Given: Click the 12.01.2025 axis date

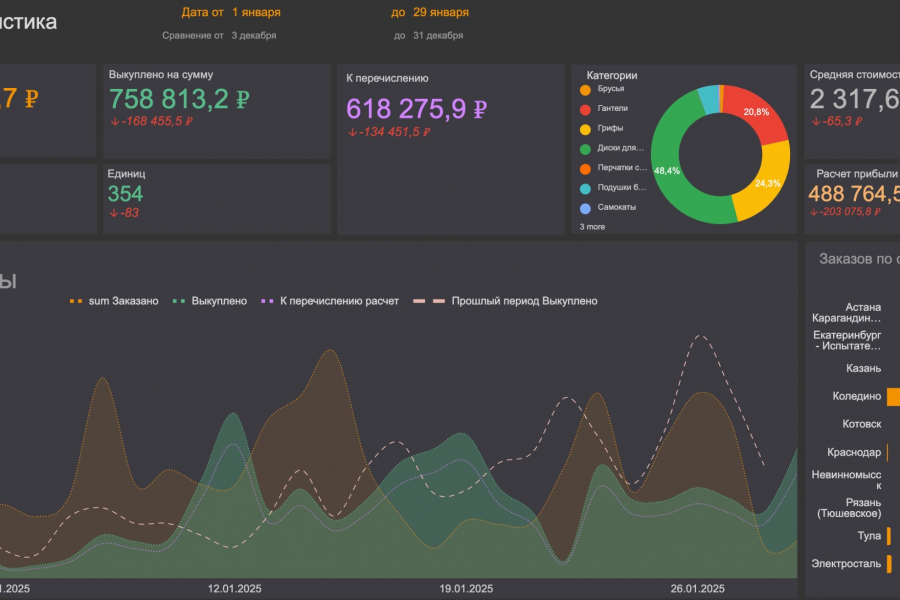Looking at the screenshot, I should pos(234,589).
